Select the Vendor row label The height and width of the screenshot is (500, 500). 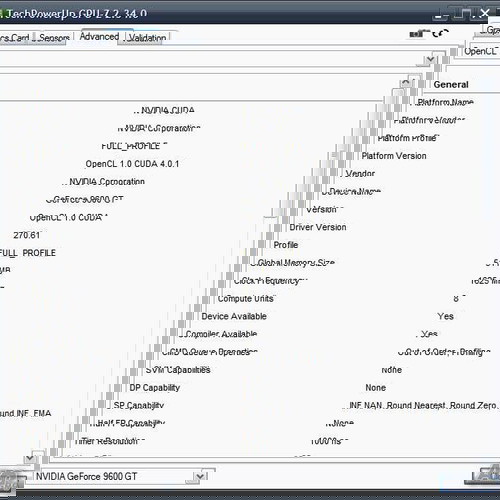point(360,174)
